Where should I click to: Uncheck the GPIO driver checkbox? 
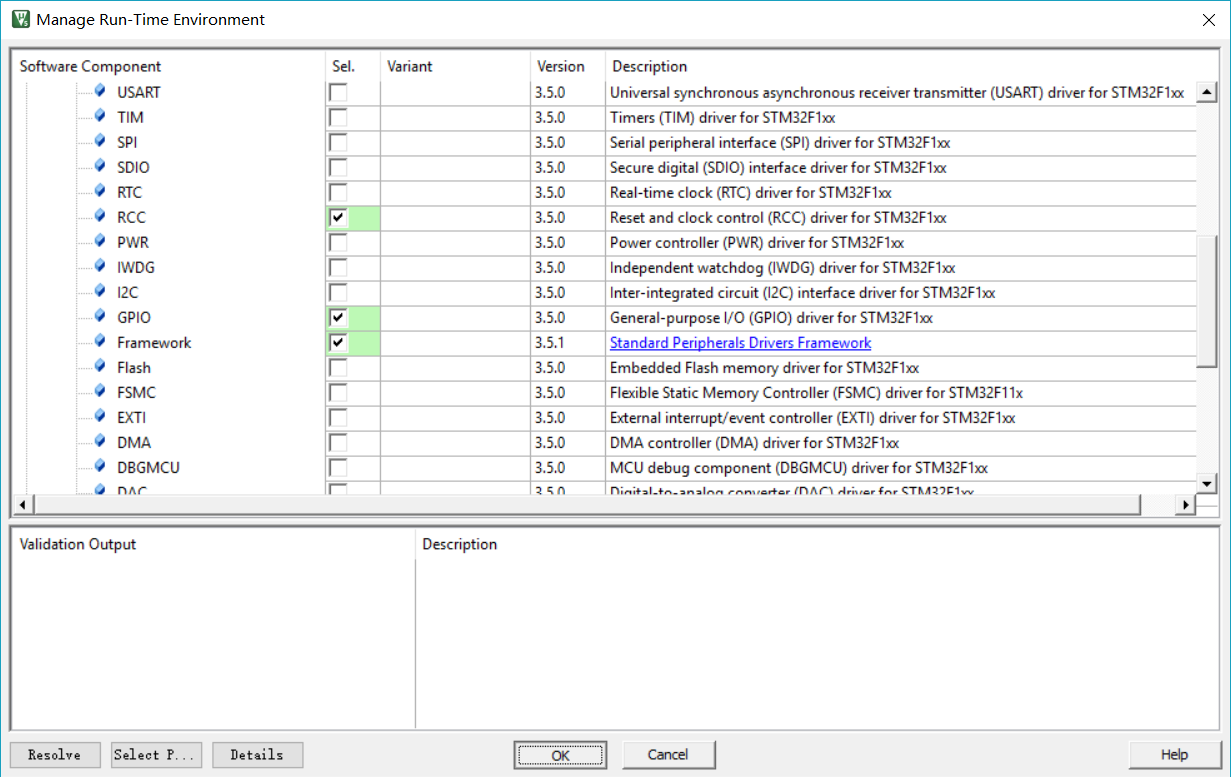[x=338, y=318]
